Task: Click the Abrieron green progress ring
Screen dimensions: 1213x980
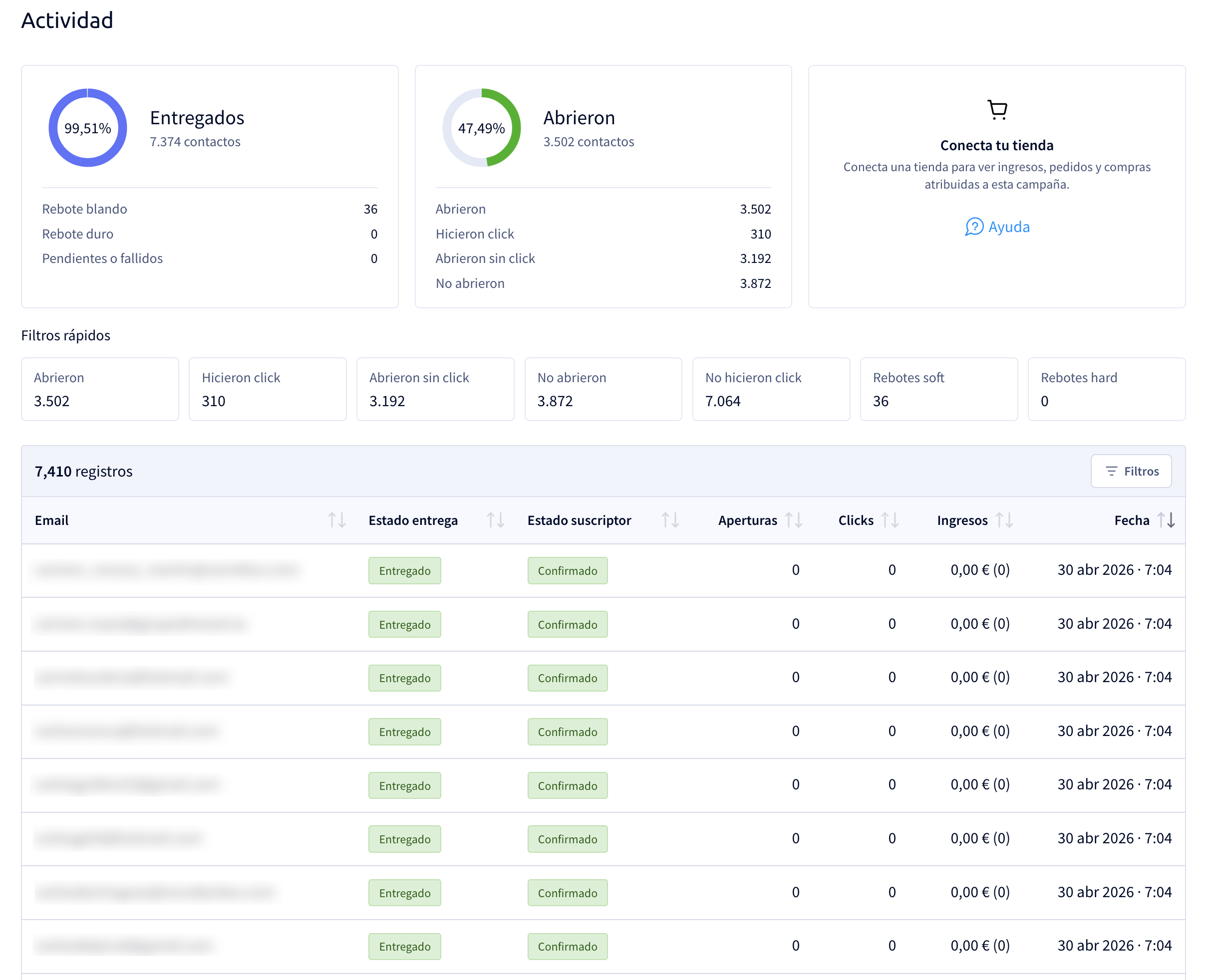Action: (481, 128)
